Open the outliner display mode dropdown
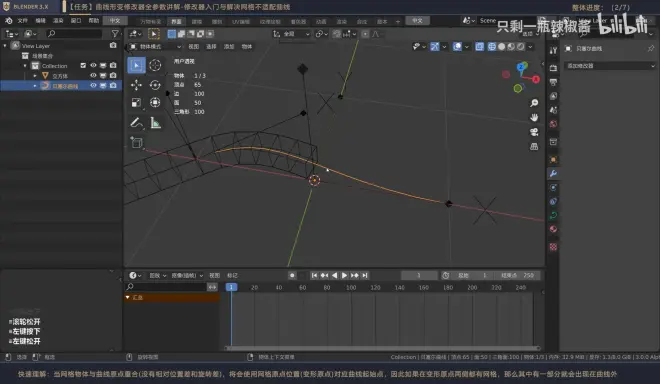Image resolution: width=660 pixels, height=384 pixels. click(11, 34)
